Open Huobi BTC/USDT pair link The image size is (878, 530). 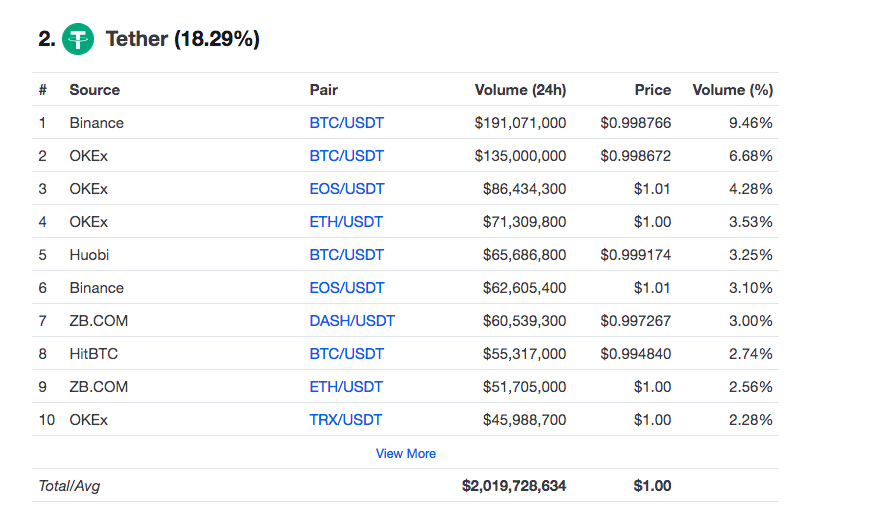[x=347, y=255]
